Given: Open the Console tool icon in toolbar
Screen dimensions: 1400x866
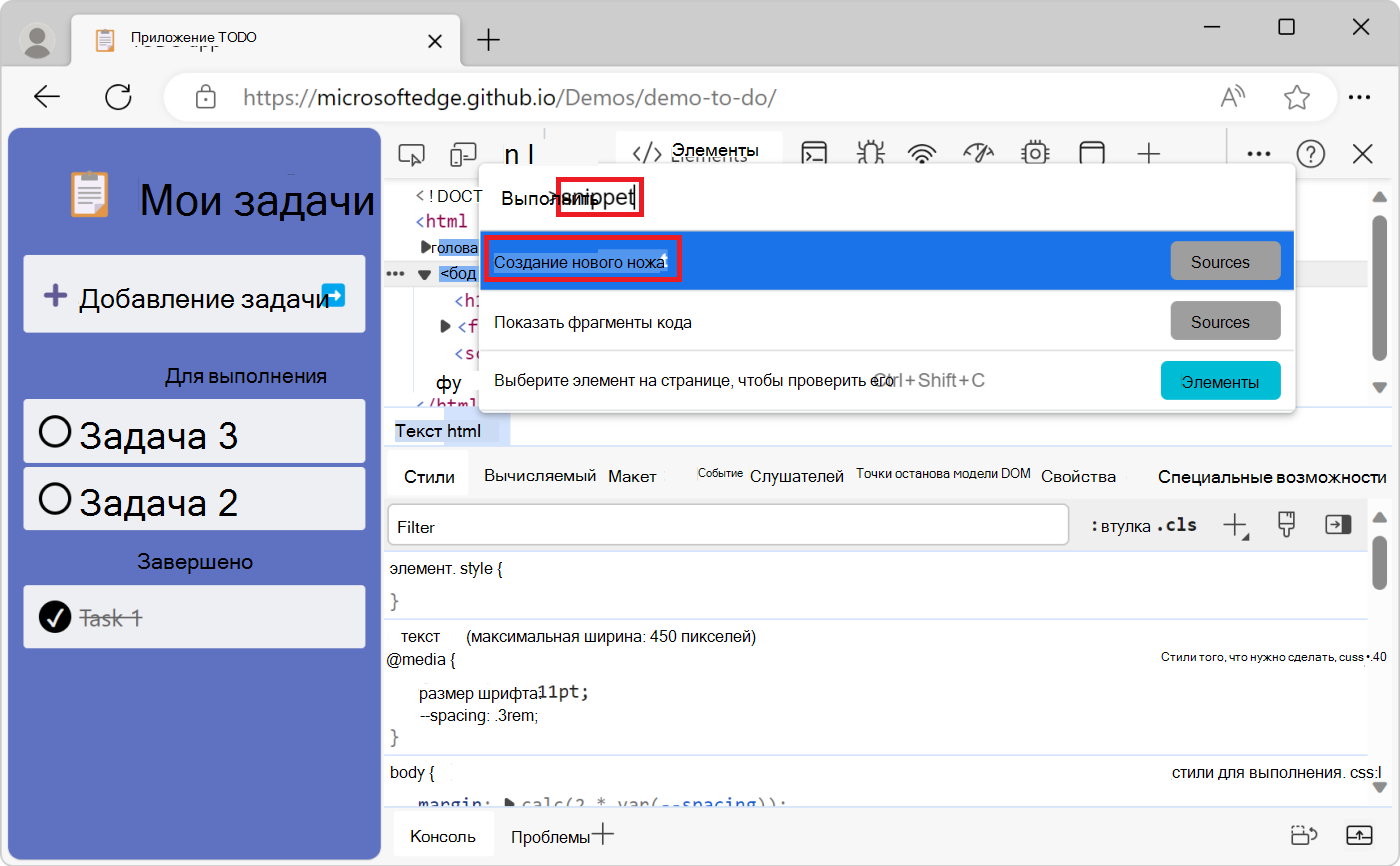Looking at the screenshot, I should pos(815,154).
